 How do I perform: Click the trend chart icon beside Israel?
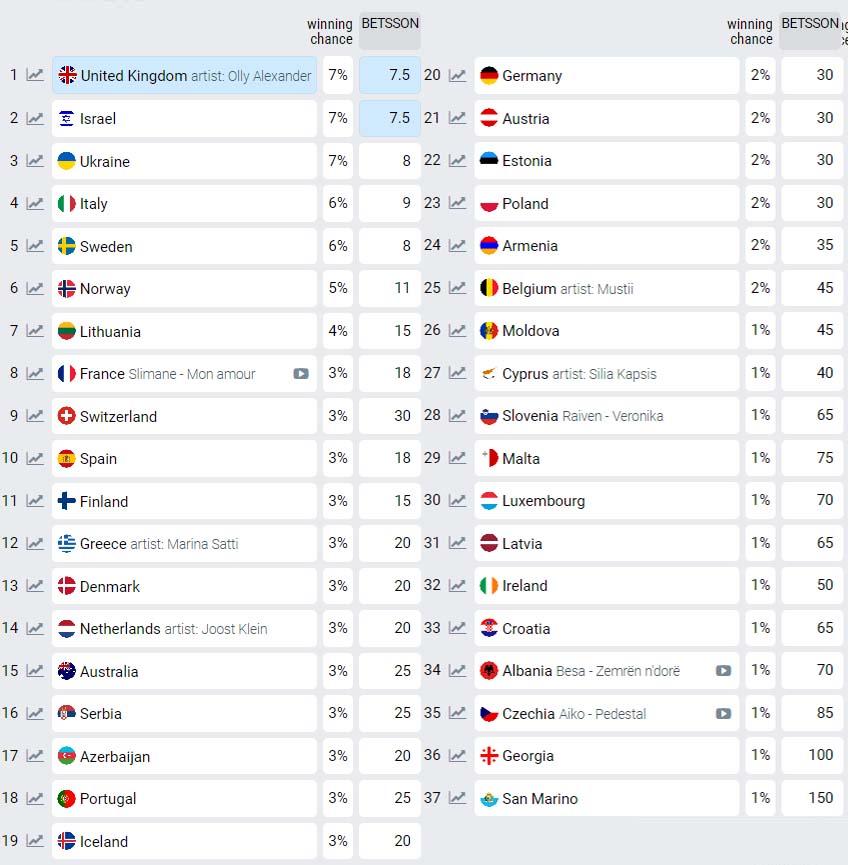click(x=35, y=118)
